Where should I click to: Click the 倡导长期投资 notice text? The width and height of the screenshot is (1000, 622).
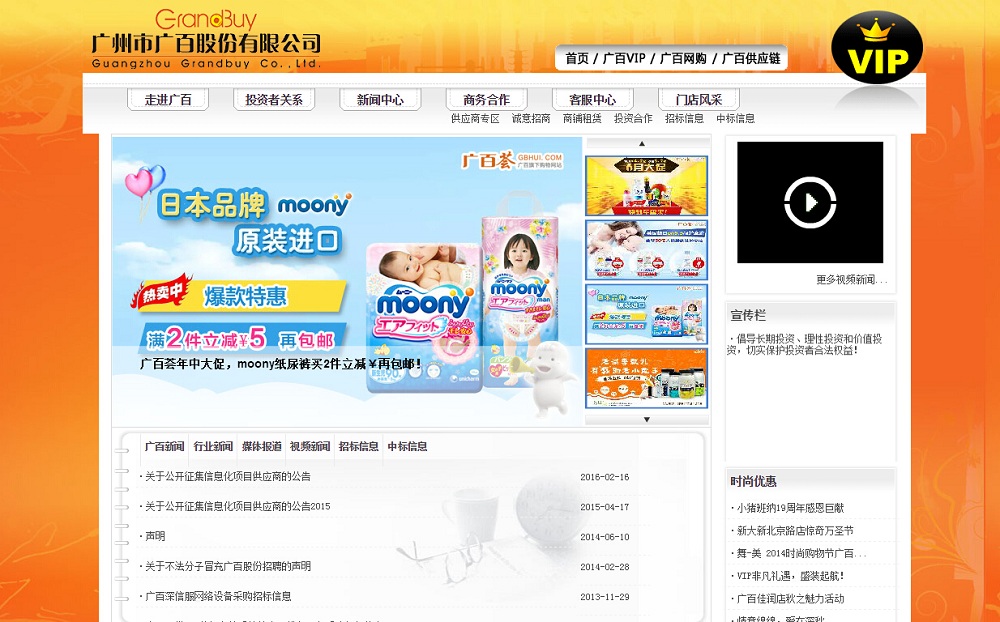point(805,344)
